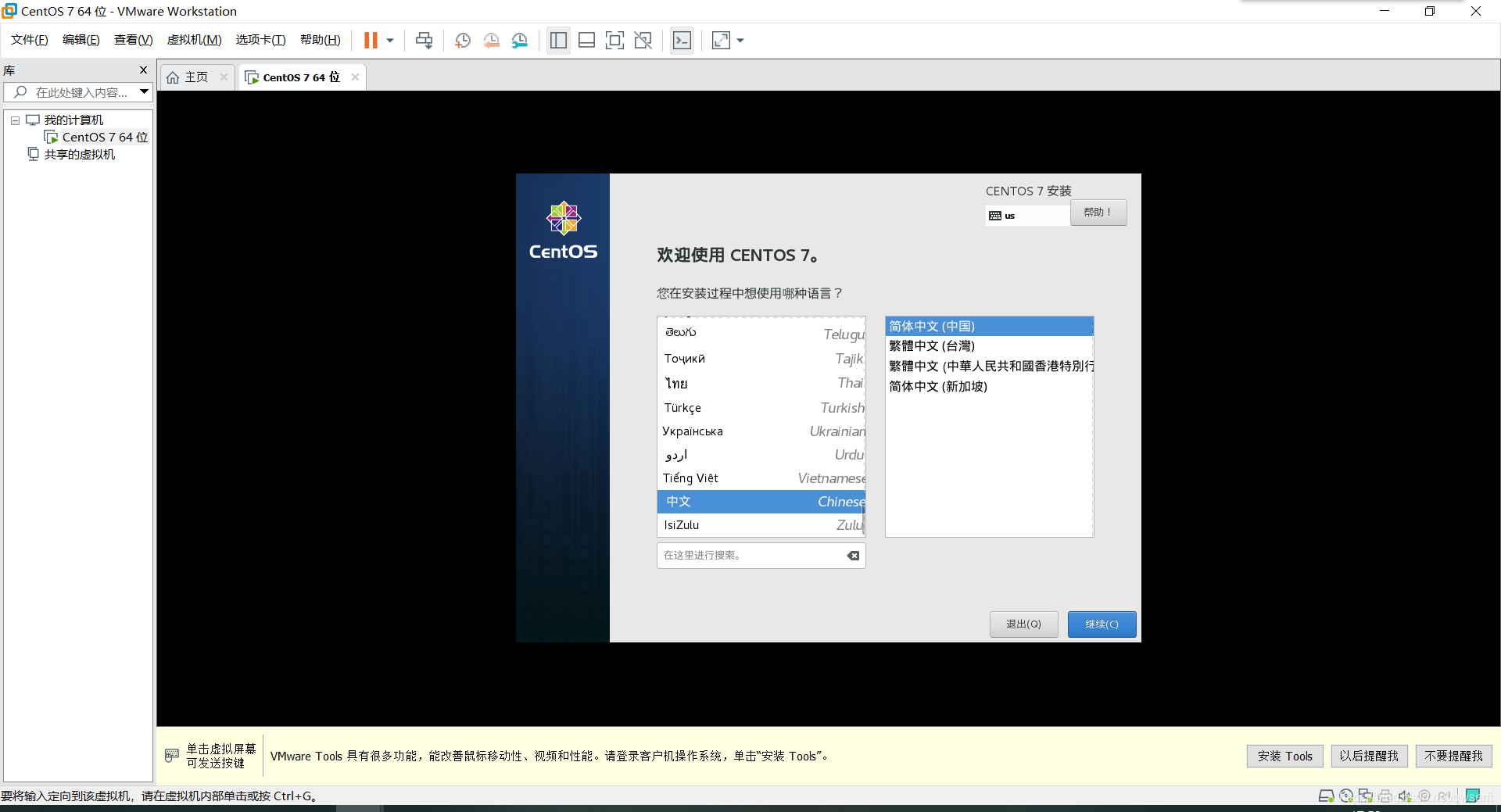
Task: Click 安装 Tools button
Action: [x=1285, y=757]
